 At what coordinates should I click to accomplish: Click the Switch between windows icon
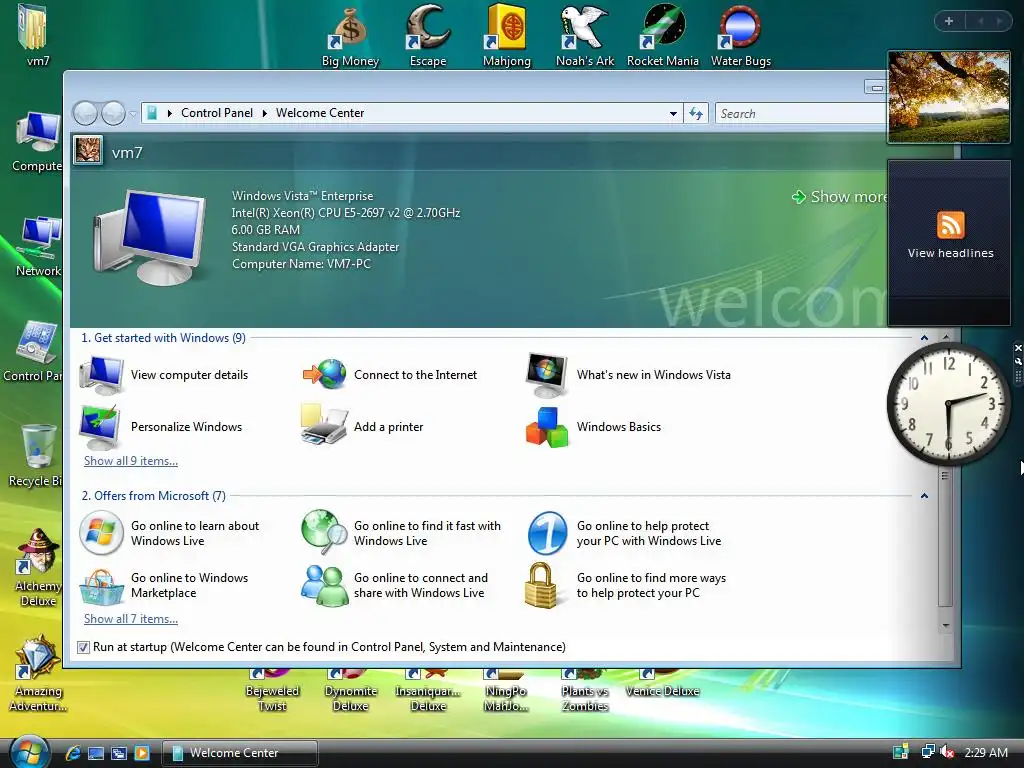point(119,753)
